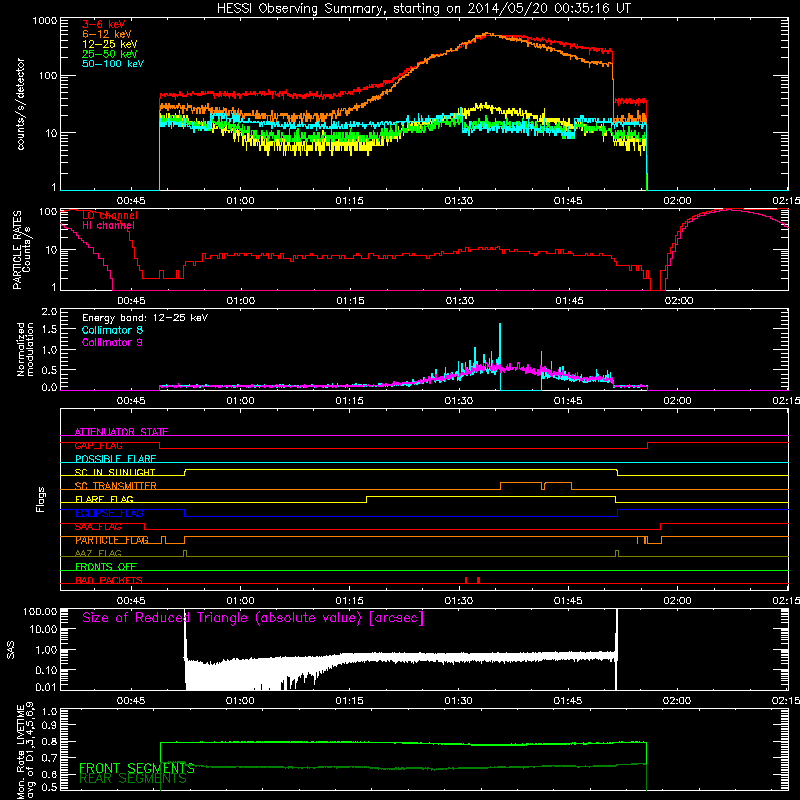Select the 6-12 keV legend label
Image resolution: width=800 pixels, height=800 pixels.
107,34
